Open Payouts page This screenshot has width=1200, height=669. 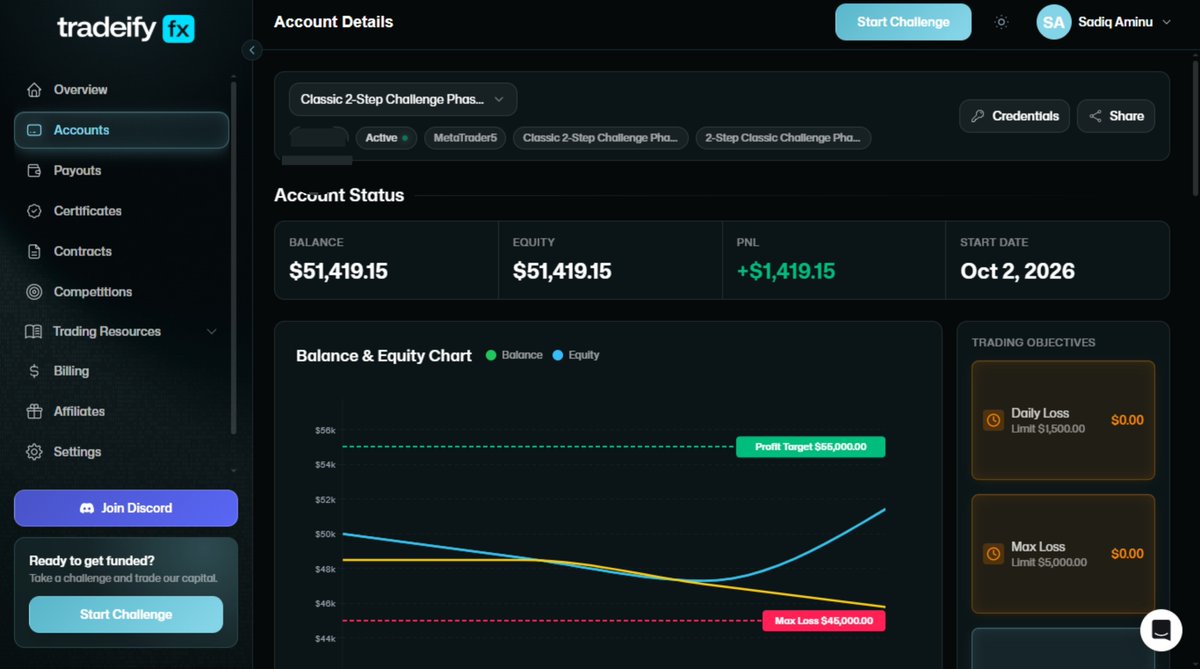tap(122, 171)
